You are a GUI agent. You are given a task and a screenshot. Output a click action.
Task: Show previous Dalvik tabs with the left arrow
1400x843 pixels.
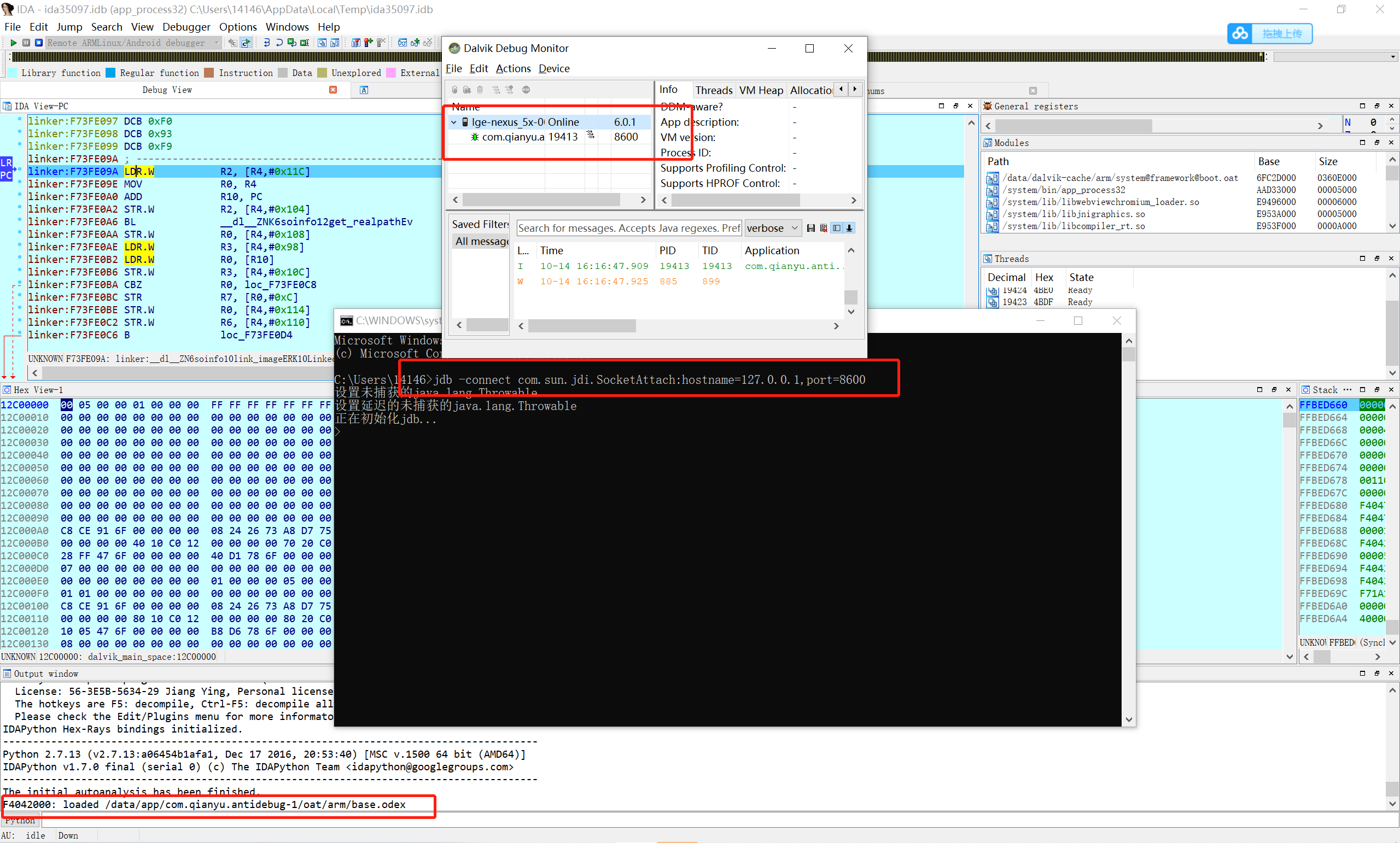coord(841,89)
